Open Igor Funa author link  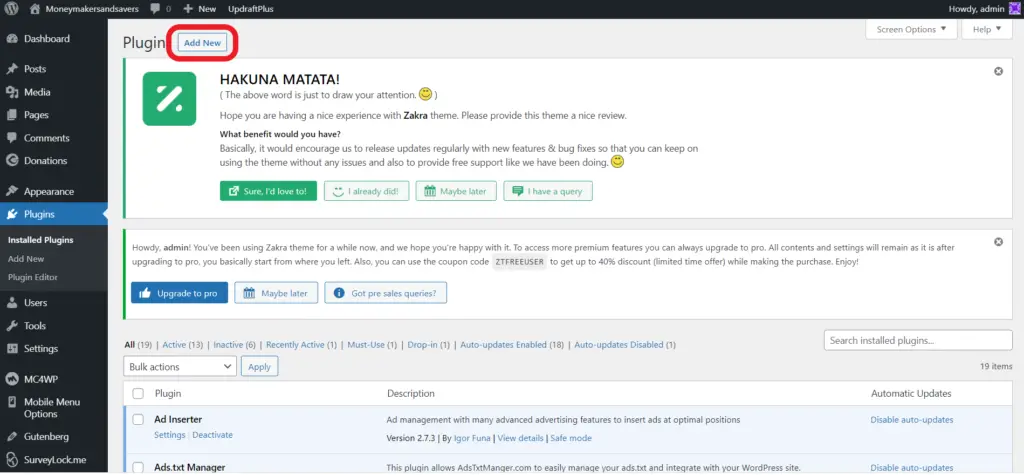click(x=472, y=438)
